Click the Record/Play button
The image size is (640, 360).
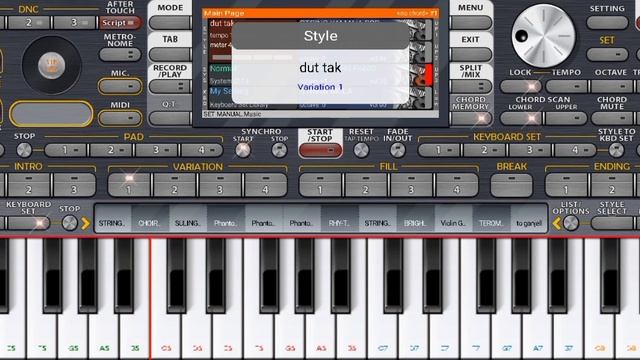[x=170, y=86]
